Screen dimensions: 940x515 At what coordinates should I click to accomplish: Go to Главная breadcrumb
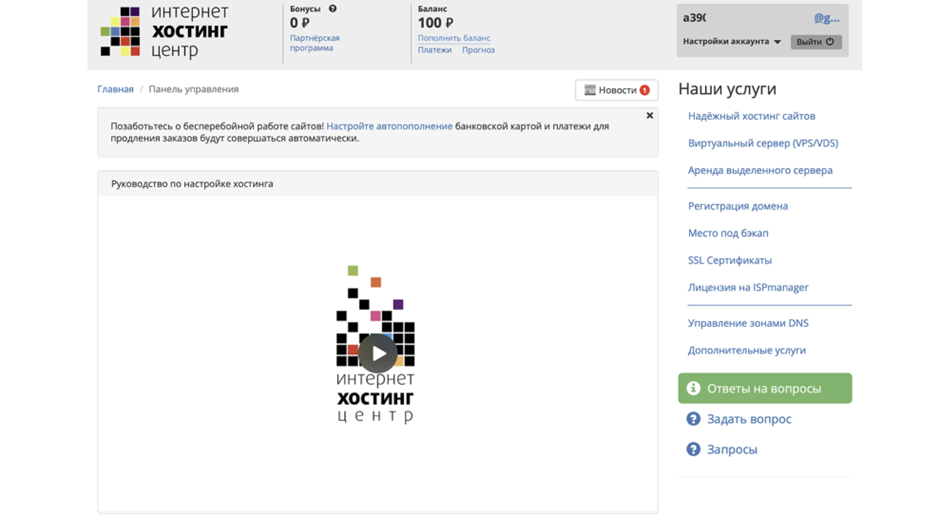tap(115, 89)
